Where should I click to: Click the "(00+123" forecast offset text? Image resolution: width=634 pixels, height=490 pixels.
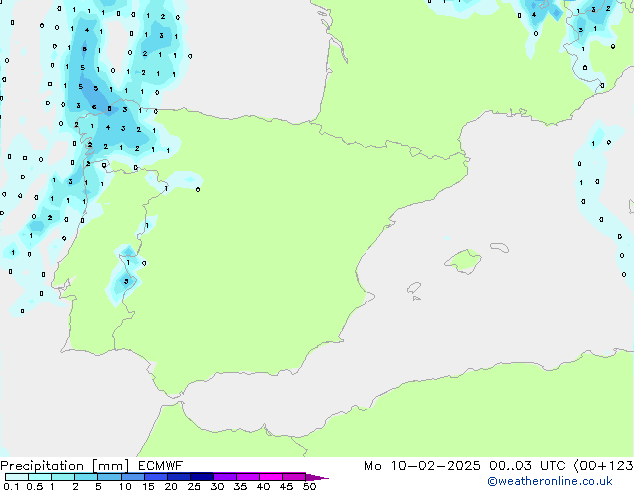pyautogui.click(x=603, y=465)
